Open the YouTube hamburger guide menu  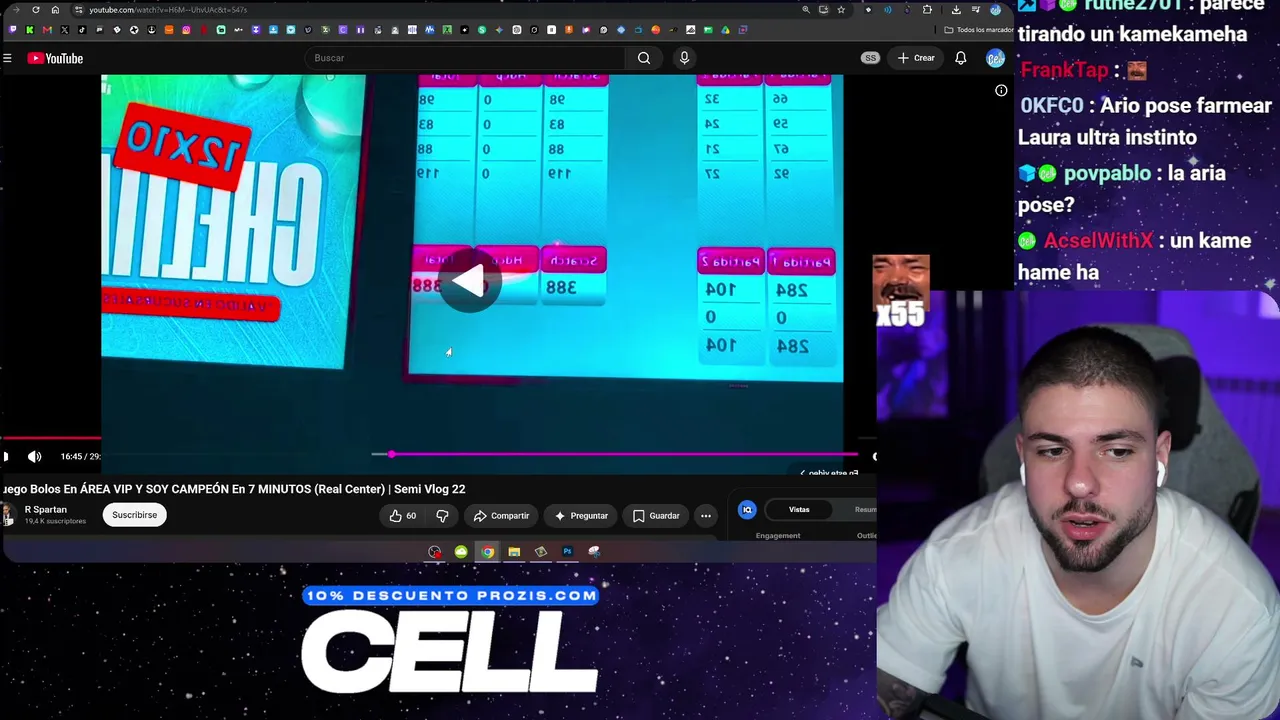[x=7, y=58]
